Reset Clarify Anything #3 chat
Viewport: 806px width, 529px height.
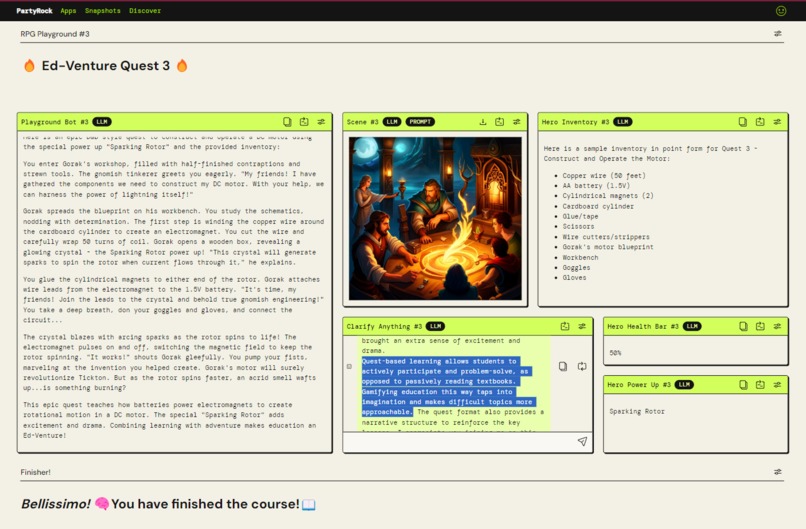click(565, 326)
